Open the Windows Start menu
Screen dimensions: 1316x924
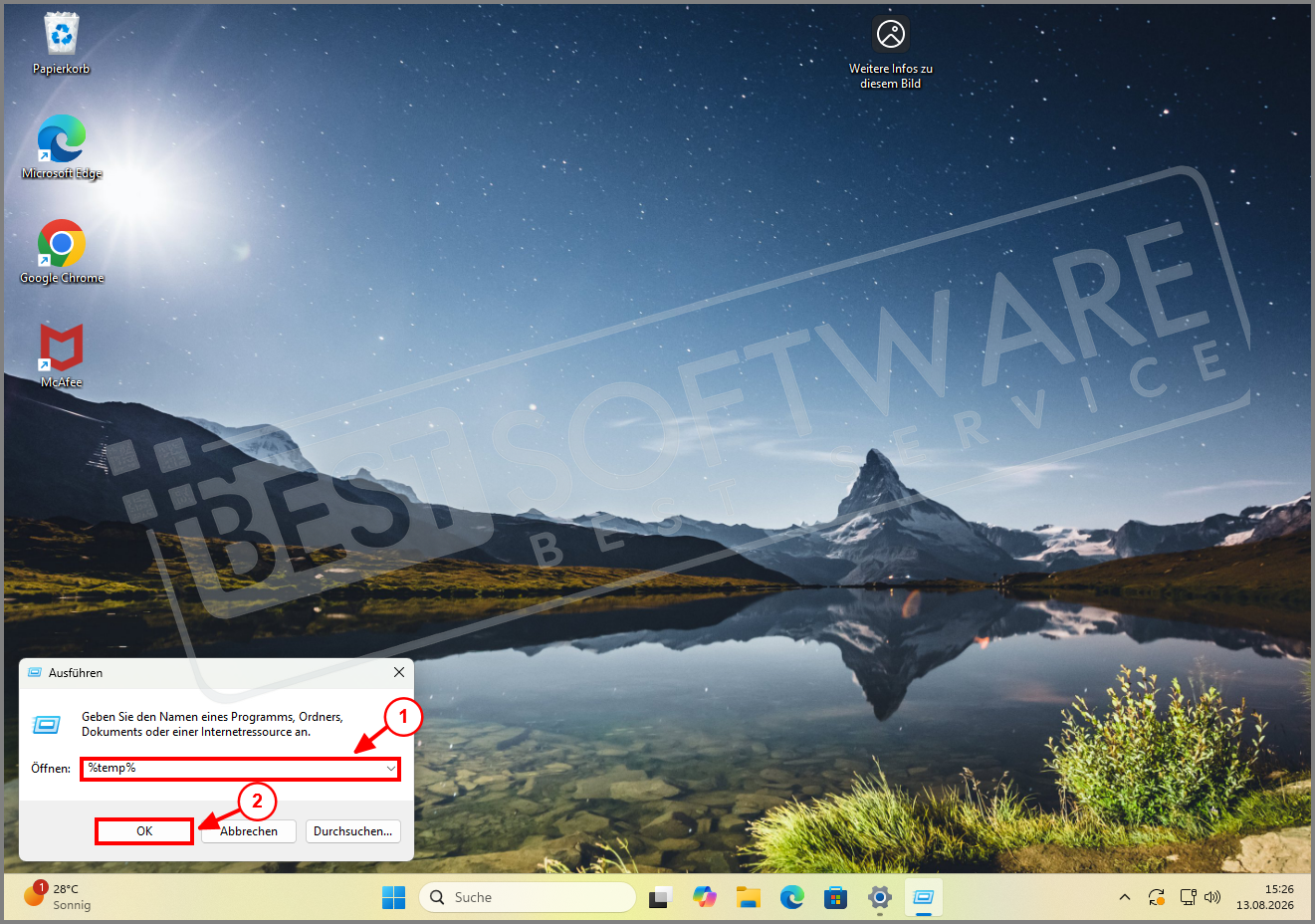coord(394,898)
